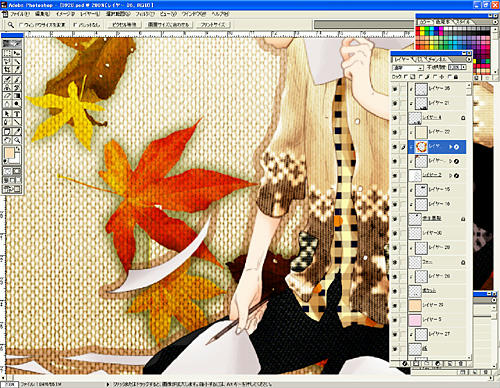This screenshot has width=500, height=388.
Task: Select the Zoom tool in the toolbox
Action: [x=17, y=140]
